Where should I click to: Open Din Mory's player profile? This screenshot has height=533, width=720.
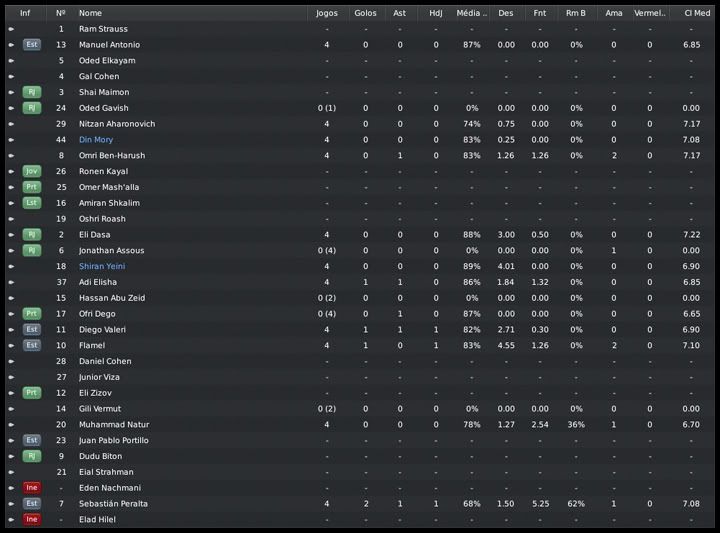(96, 140)
